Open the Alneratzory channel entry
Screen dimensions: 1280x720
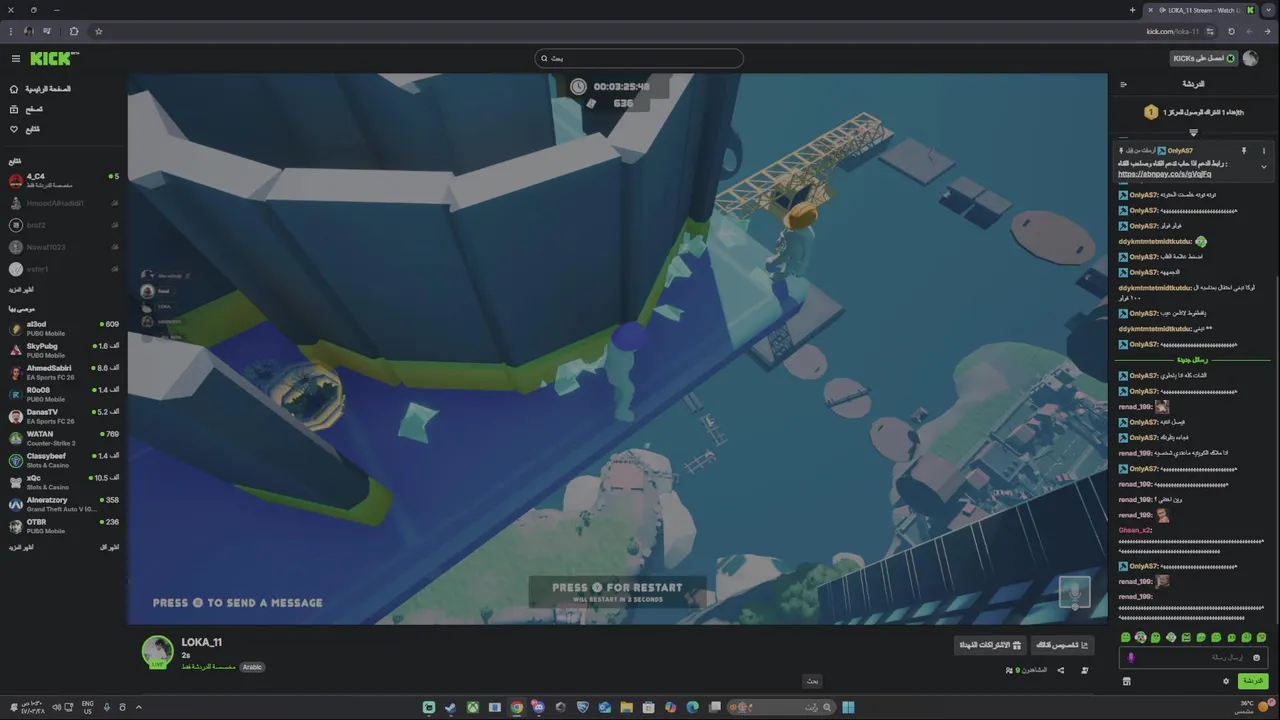tap(63, 504)
